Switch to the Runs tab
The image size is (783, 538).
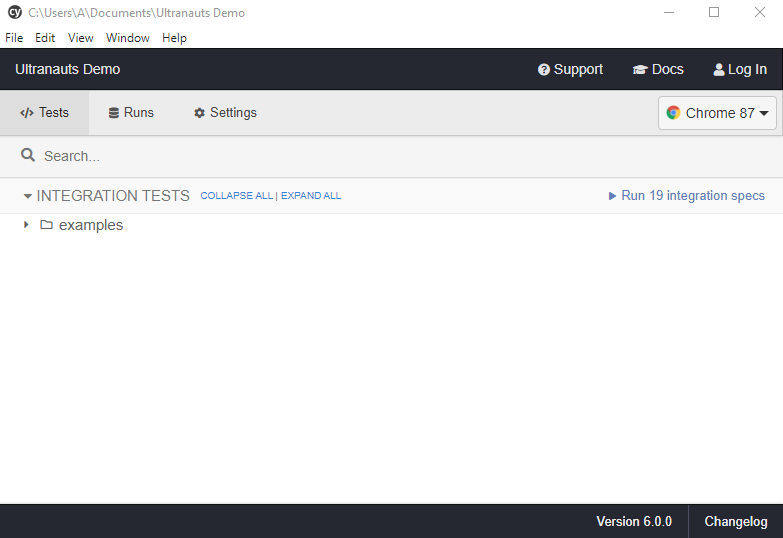click(x=131, y=113)
